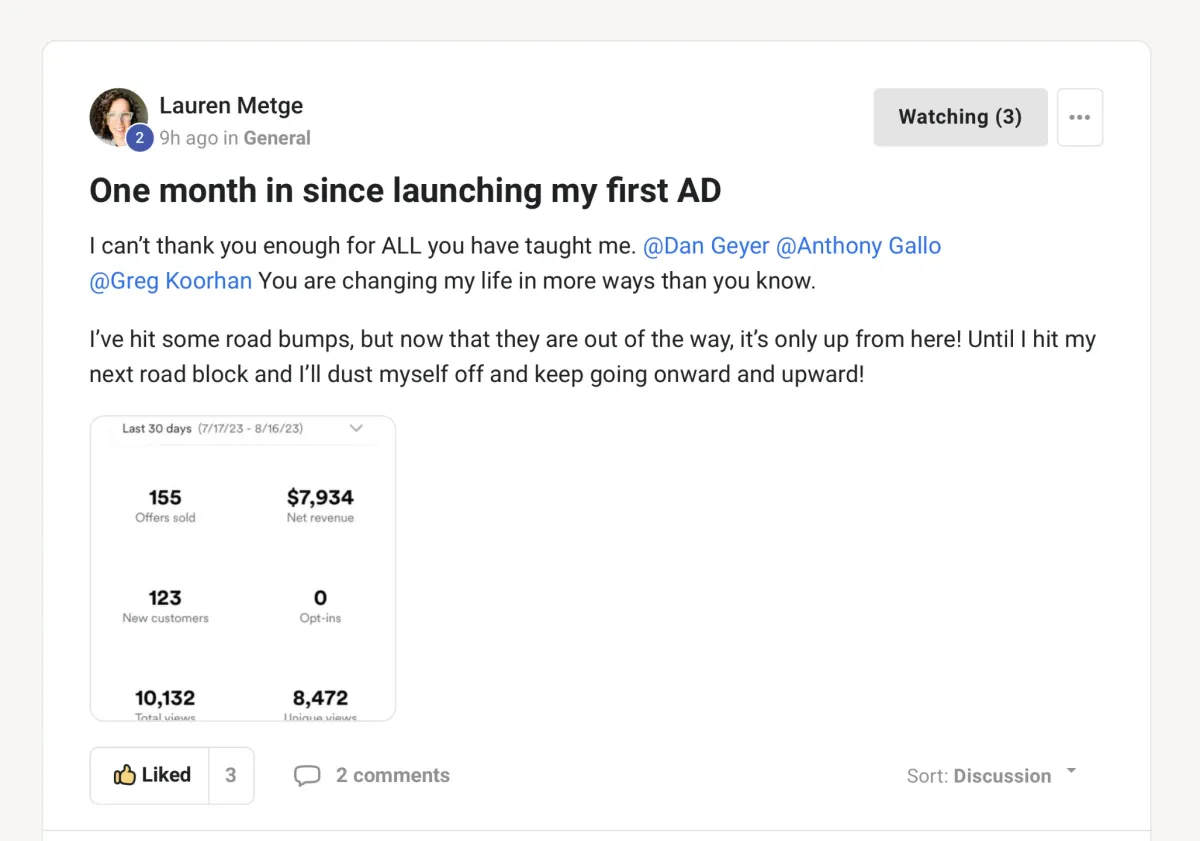Enlarge the attached sales stats image
This screenshot has width=1200, height=841.
click(243, 580)
